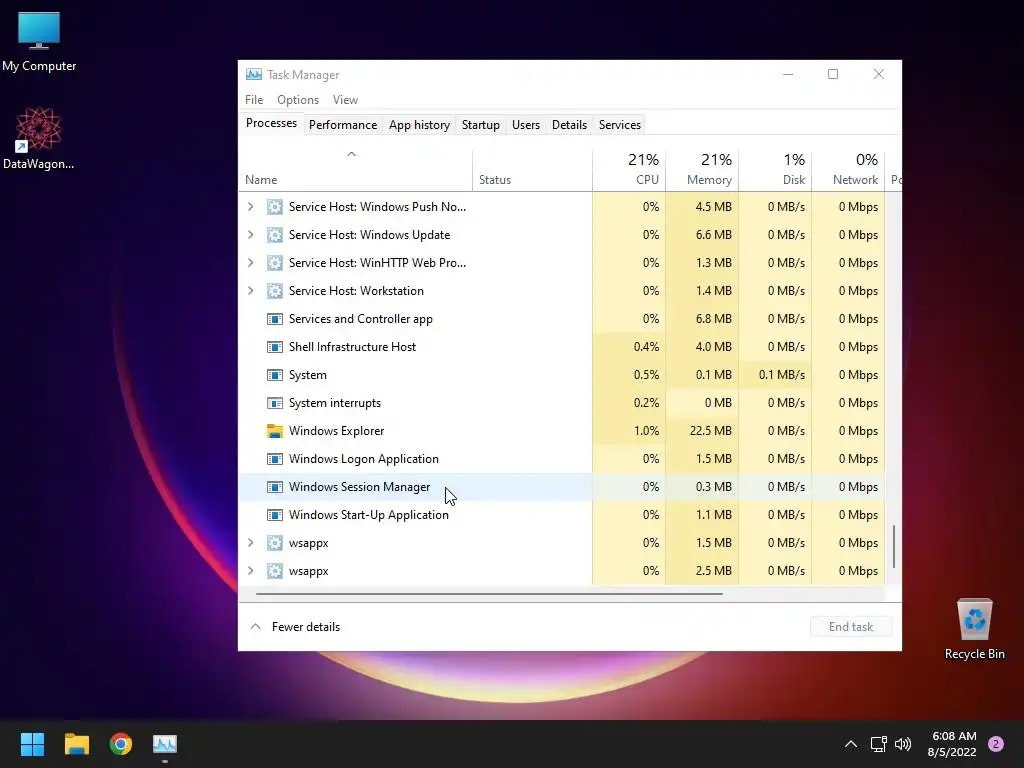
Task: Expand the first wsappx row (1.5 MB)
Action: [x=251, y=543]
